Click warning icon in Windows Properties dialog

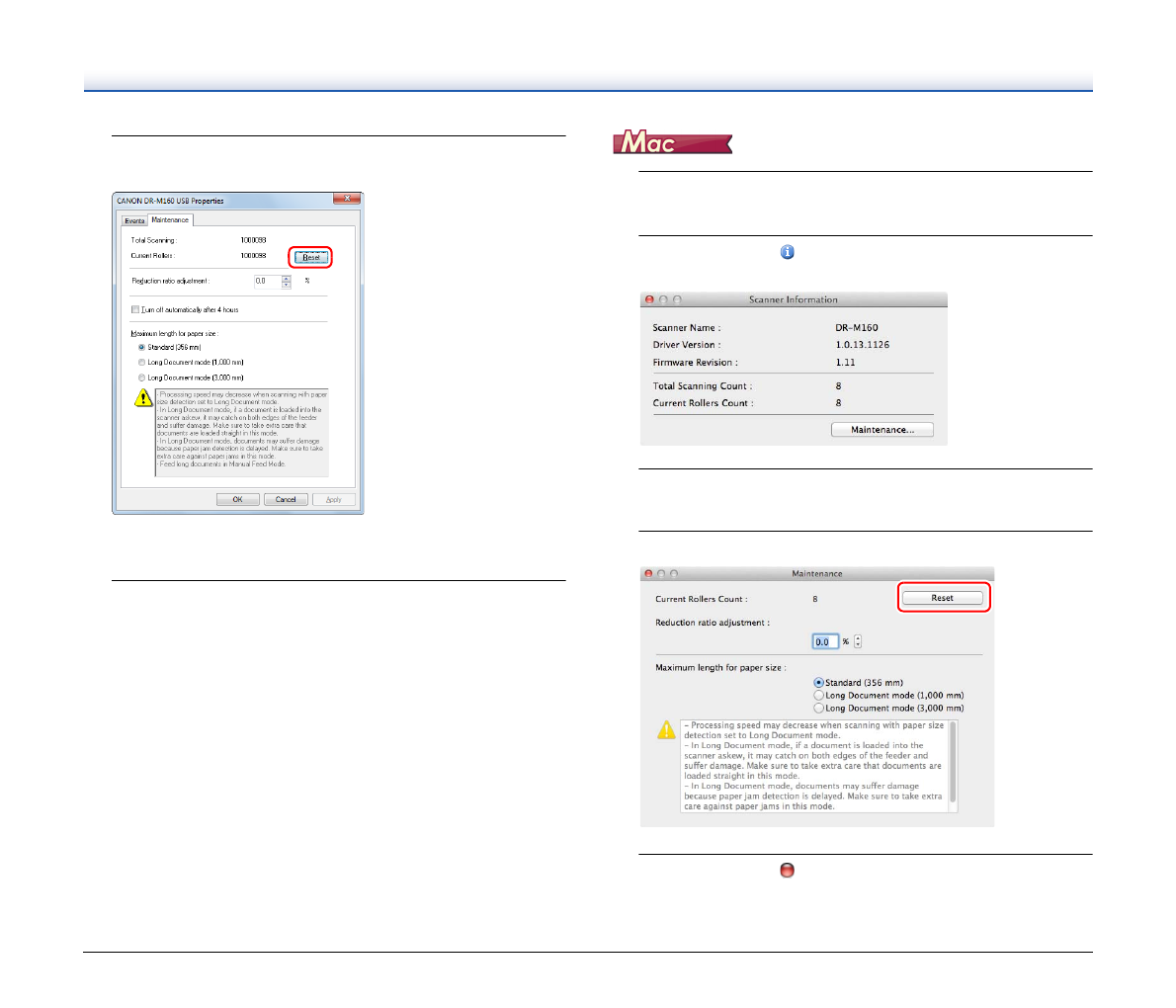click(x=143, y=399)
